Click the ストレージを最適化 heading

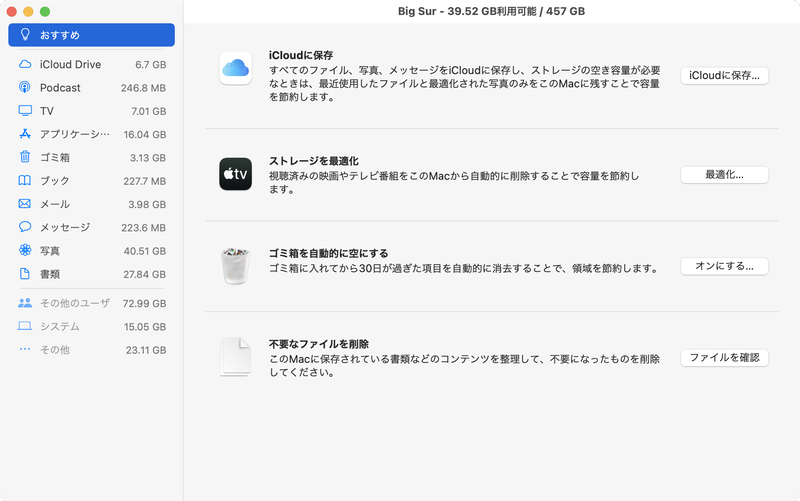[x=314, y=161]
